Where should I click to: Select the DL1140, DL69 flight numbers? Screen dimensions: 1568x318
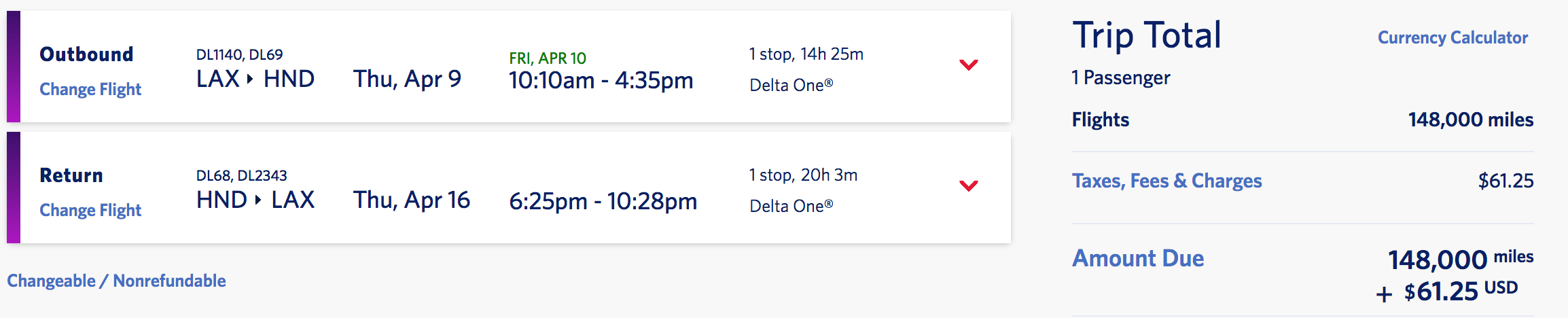point(239,54)
